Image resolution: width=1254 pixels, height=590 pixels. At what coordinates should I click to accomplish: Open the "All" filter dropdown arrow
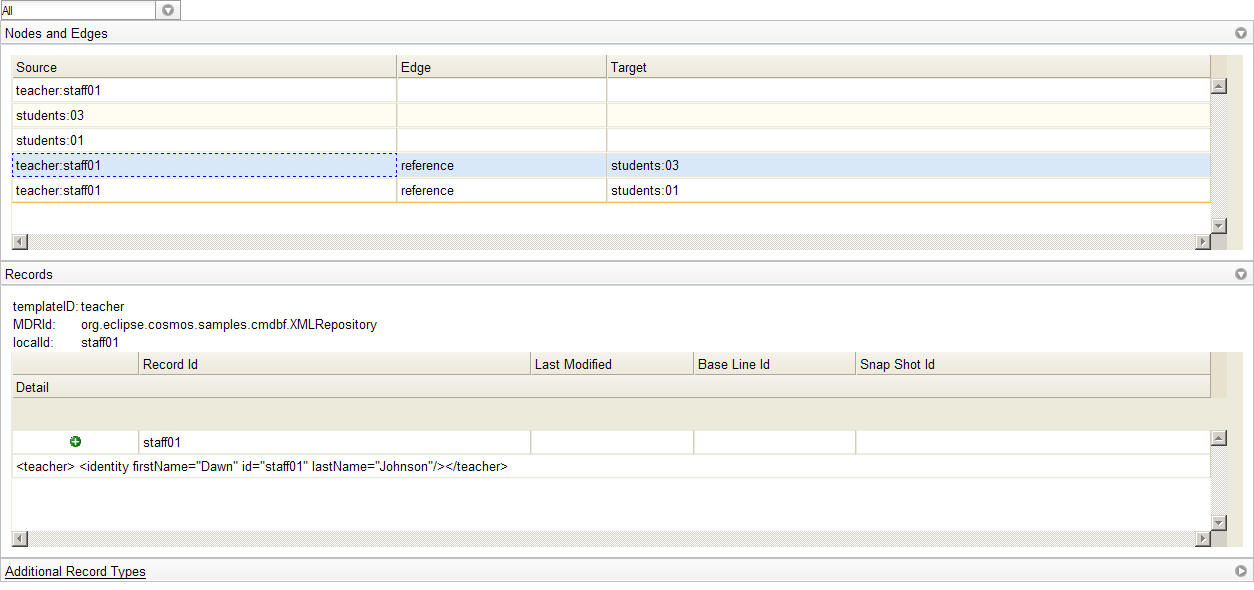click(x=168, y=10)
